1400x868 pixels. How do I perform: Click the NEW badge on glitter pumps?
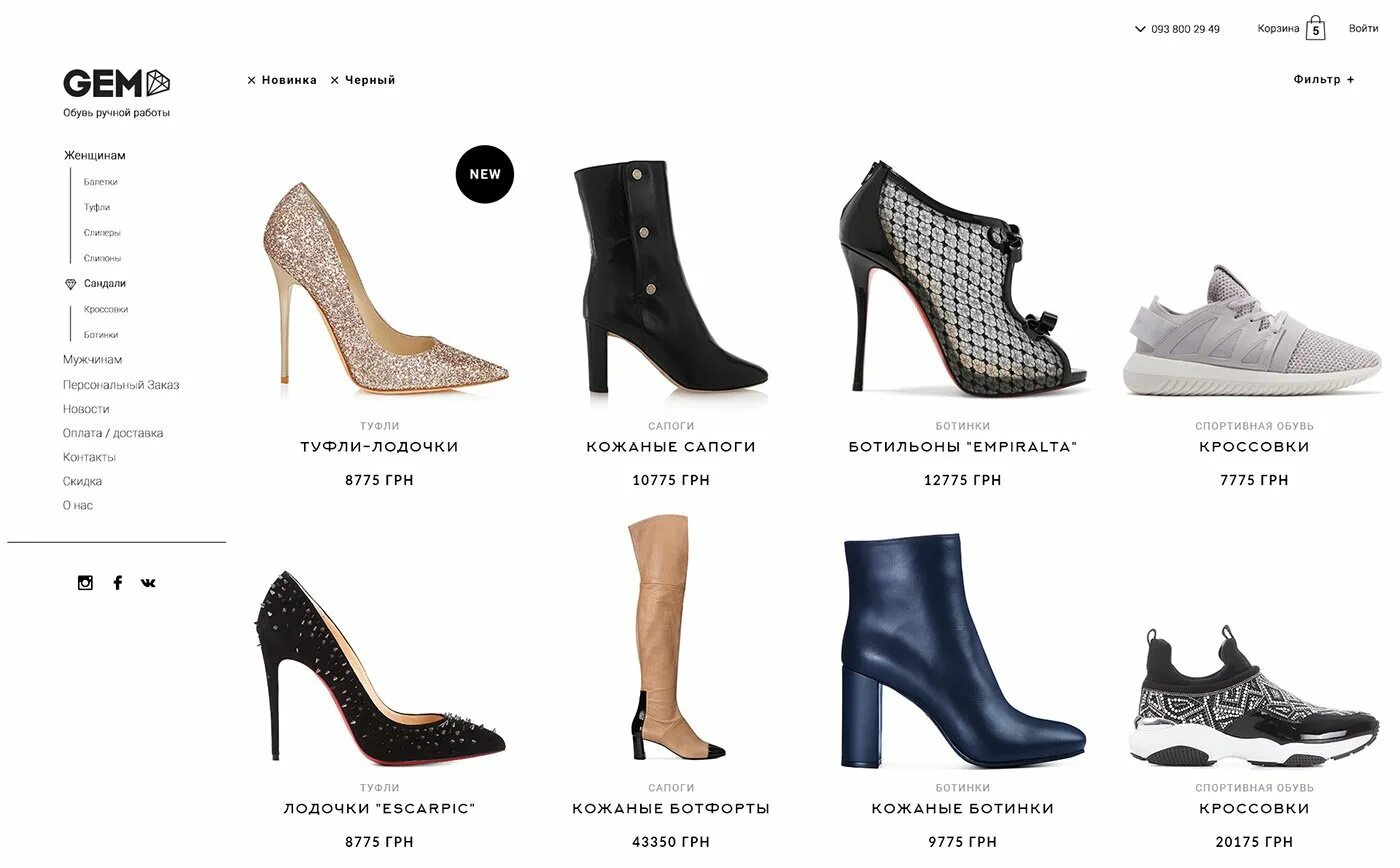(x=485, y=174)
